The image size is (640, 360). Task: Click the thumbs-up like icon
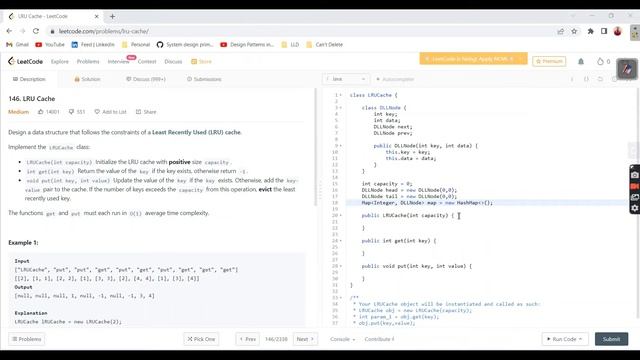(40, 111)
